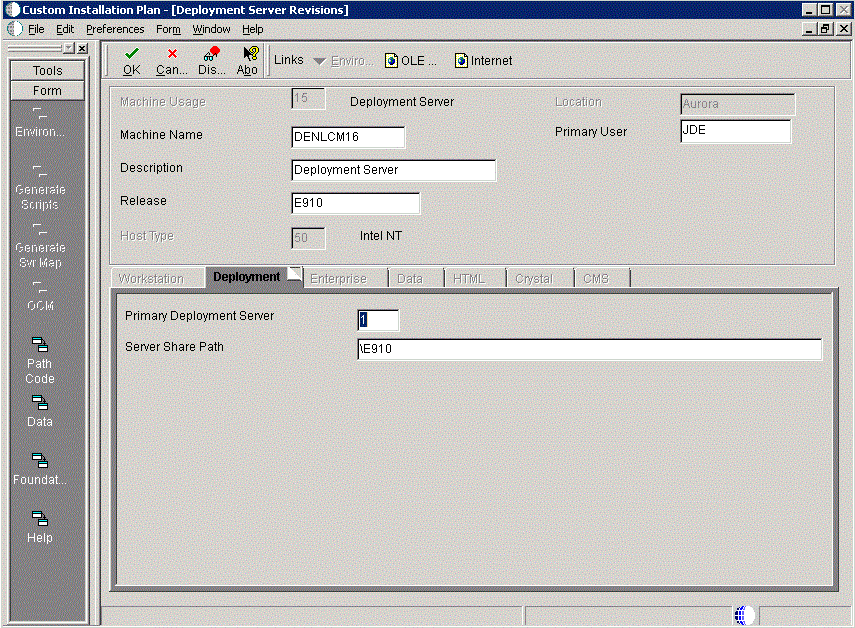Click the Cancel red X icon

coord(172,53)
